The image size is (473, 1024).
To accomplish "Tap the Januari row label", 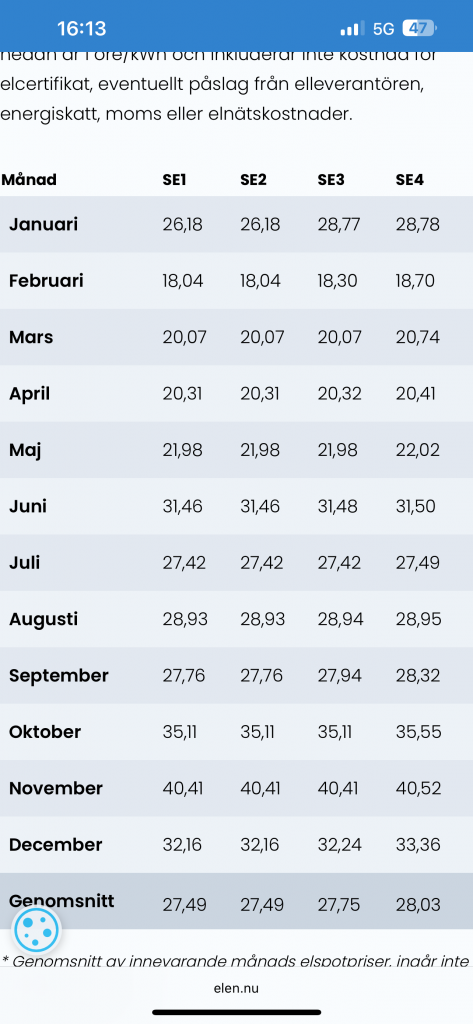I will [44, 225].
